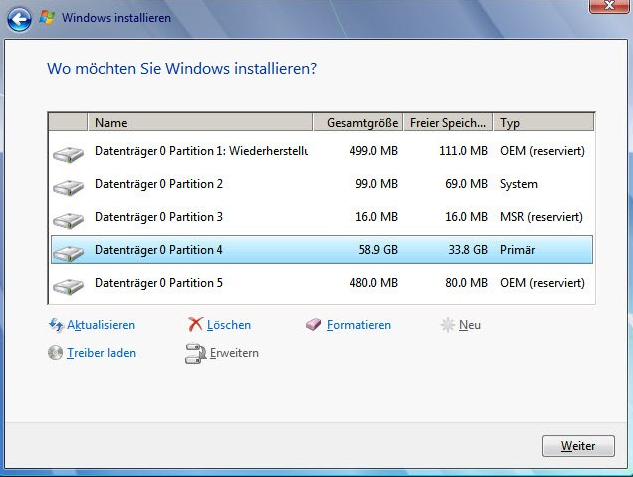Select row Datenträger 0 Partition 1: Wiederherstellung

coord(322,151)
